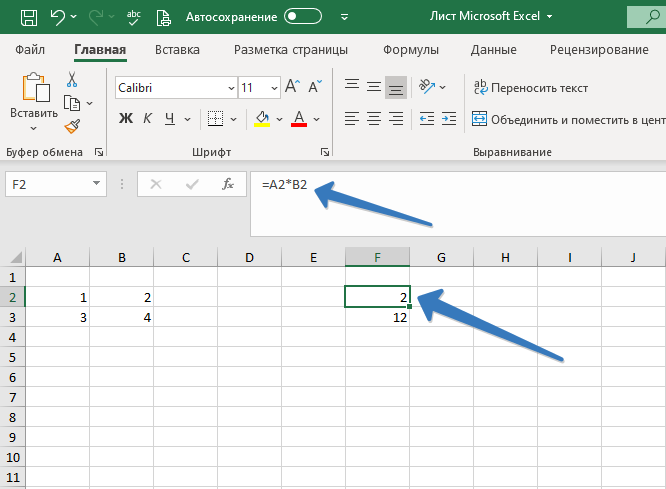Run spell check with the abc icon
Screen dimensions: 666x489
click(133, 17)
